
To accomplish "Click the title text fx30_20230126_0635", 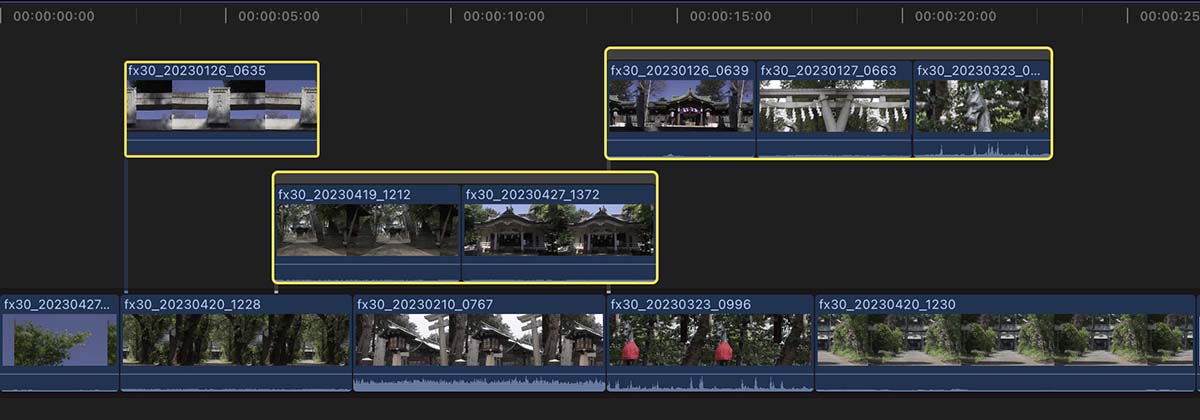I will point(197,71).
